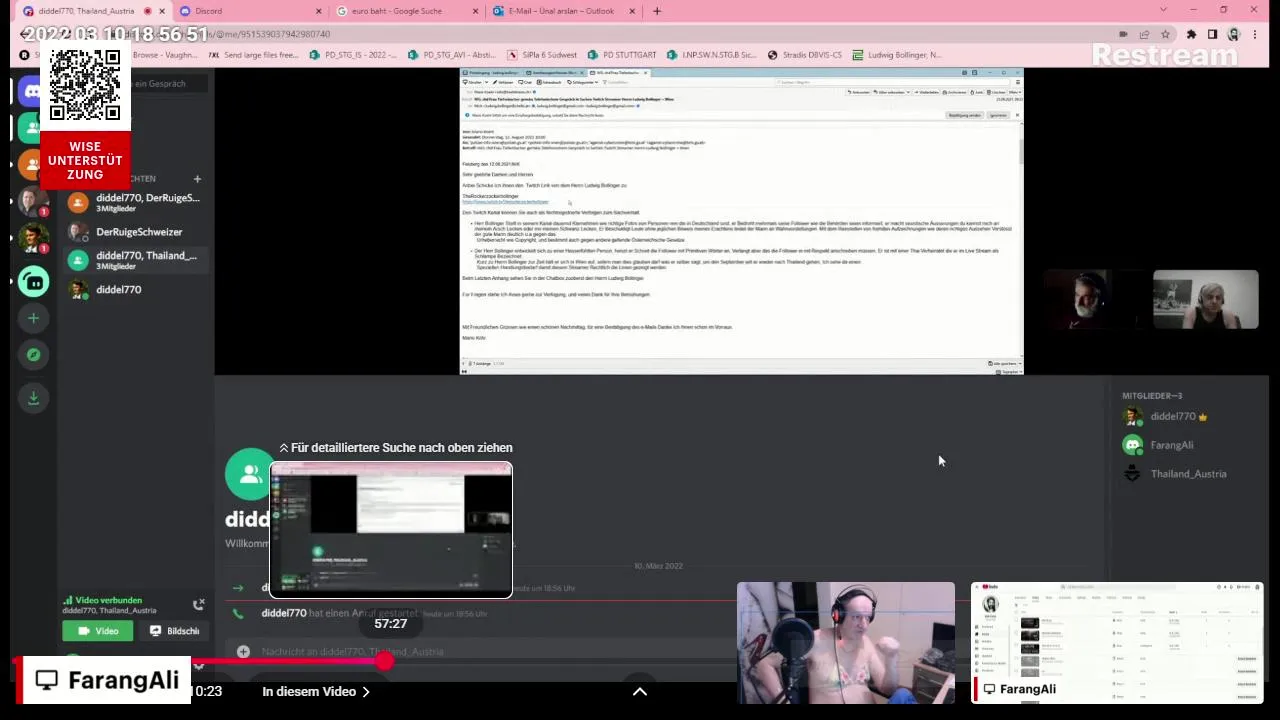The width and height of the screenshot is (1280, 720).
Task: Select member Thailand_Austria in the list
Action: point(1188,474)
